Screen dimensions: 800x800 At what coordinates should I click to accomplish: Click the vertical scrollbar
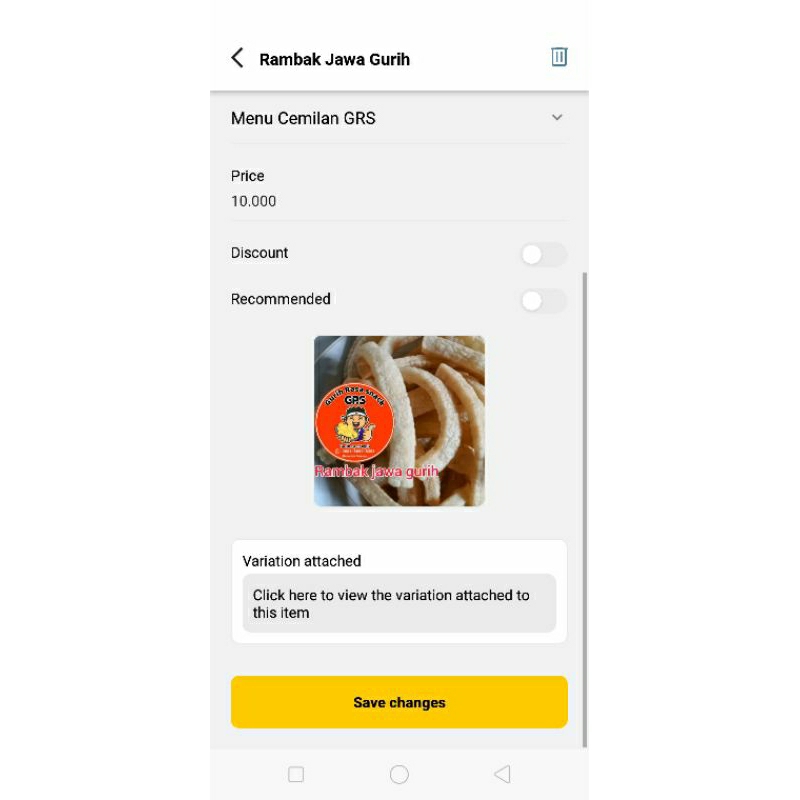coord(585,510)
